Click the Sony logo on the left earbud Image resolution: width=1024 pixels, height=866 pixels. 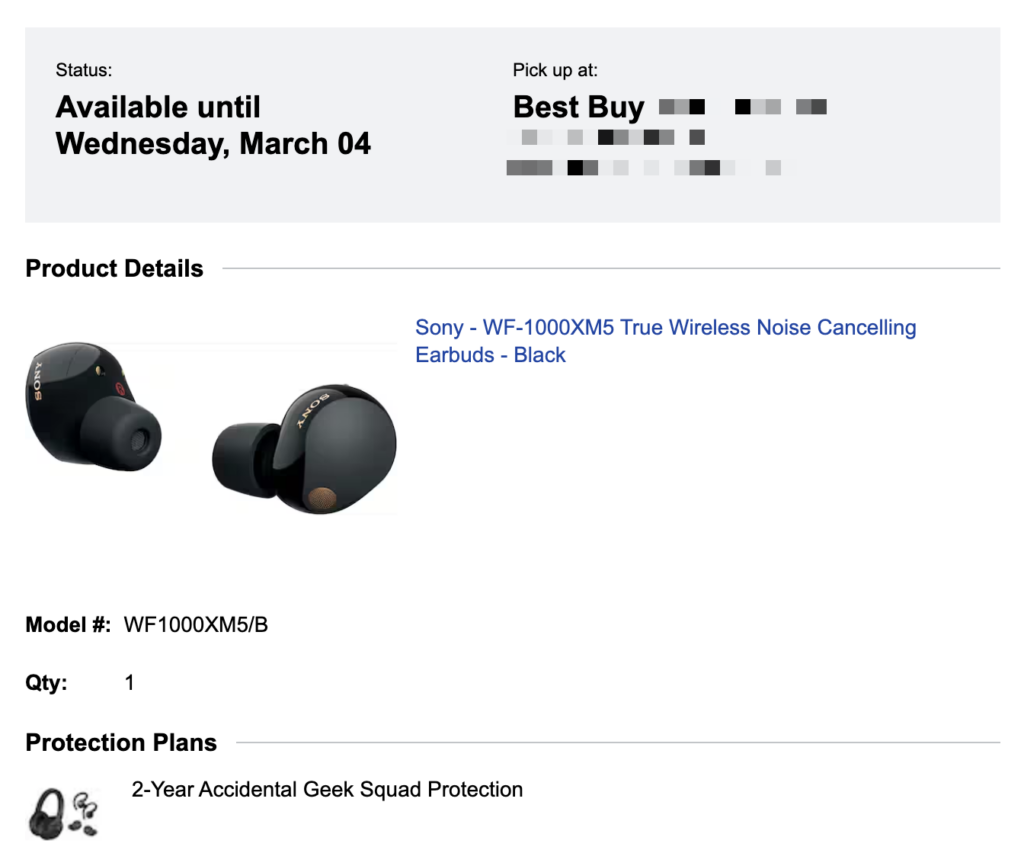point(38,383)
